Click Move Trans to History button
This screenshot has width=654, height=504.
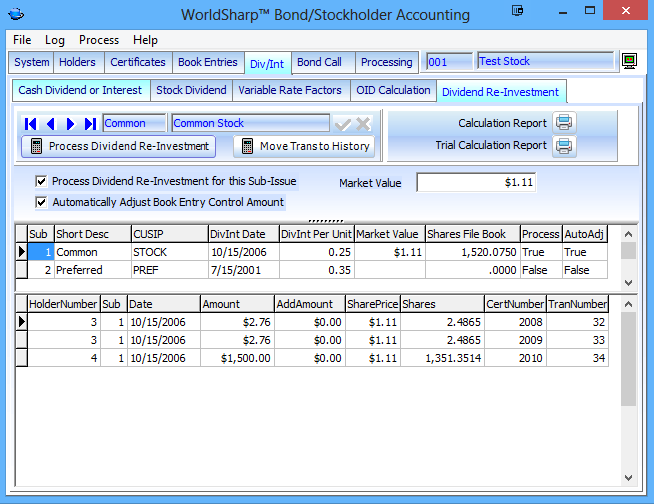[305, 146]
